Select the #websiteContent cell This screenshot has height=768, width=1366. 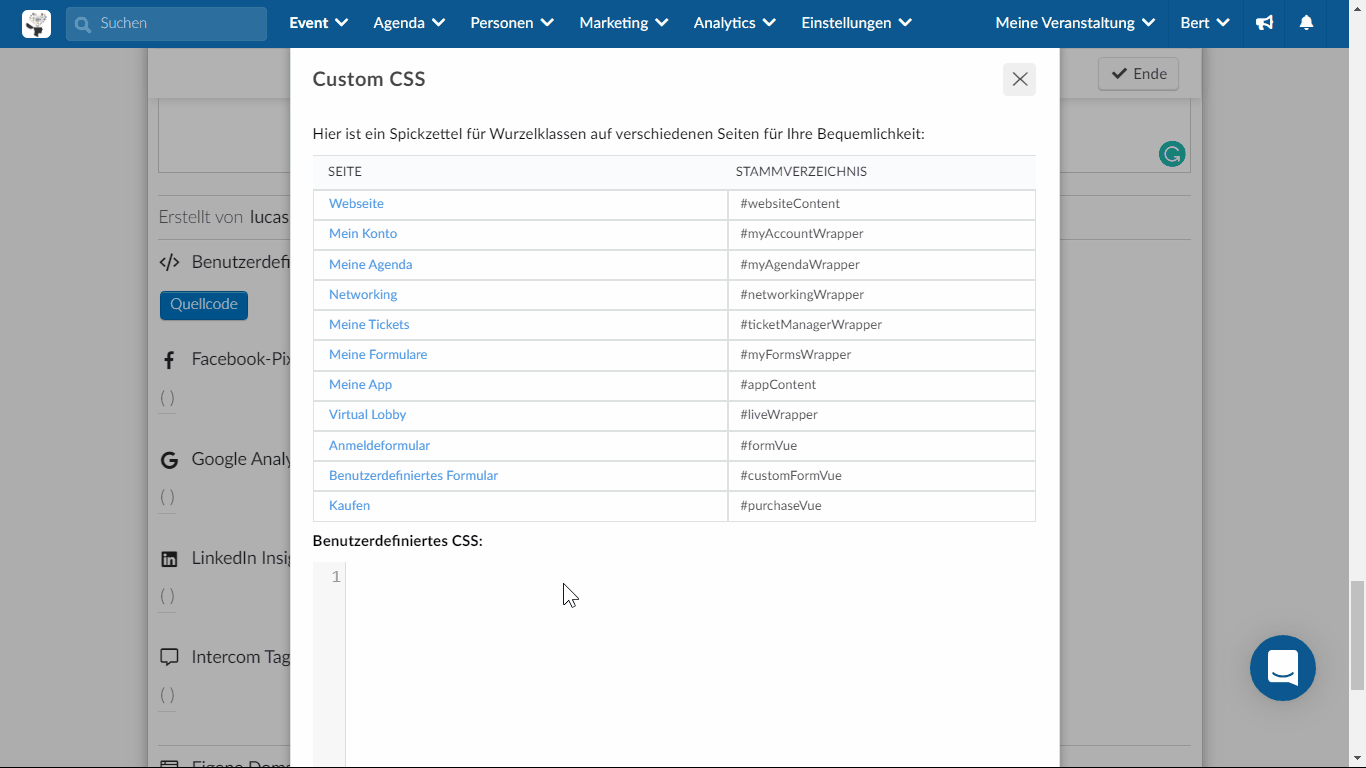tap(881, 204)
